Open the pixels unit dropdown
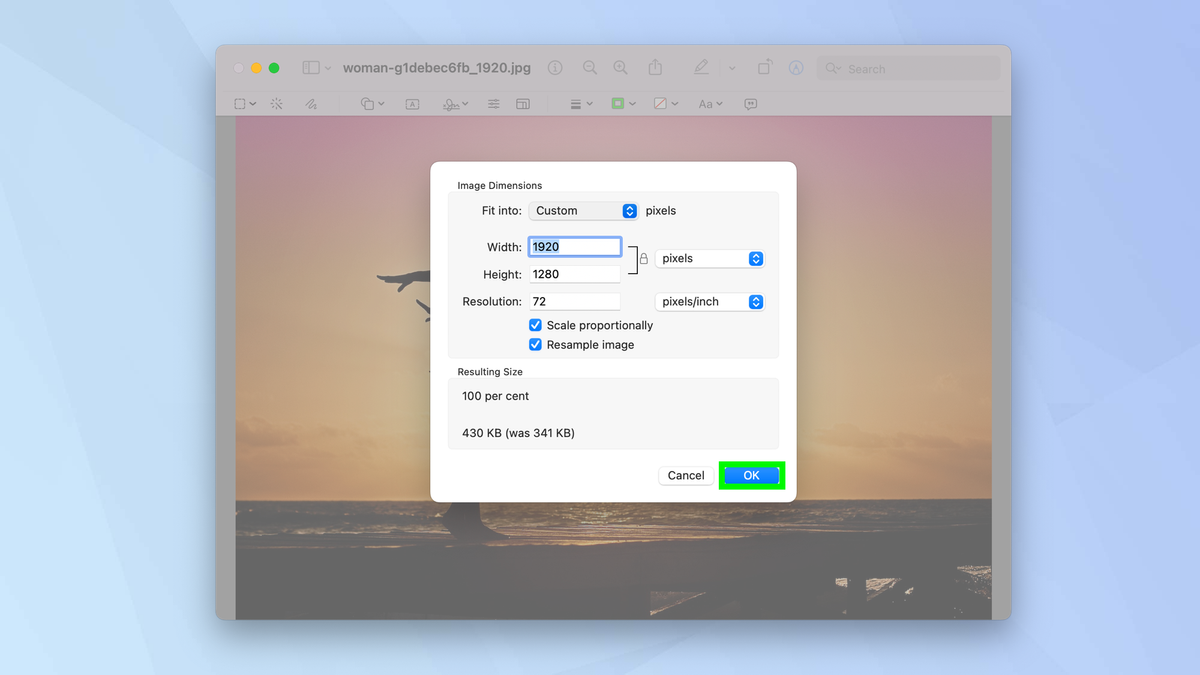Screen dimensions: 1200x675 click(710, 258)
